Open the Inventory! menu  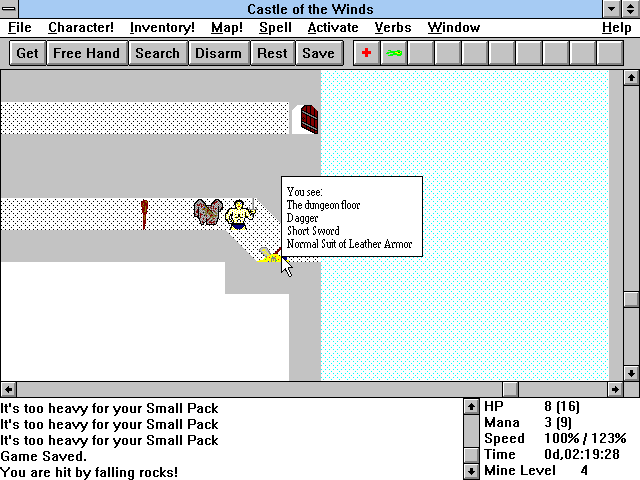coord(162,28)
